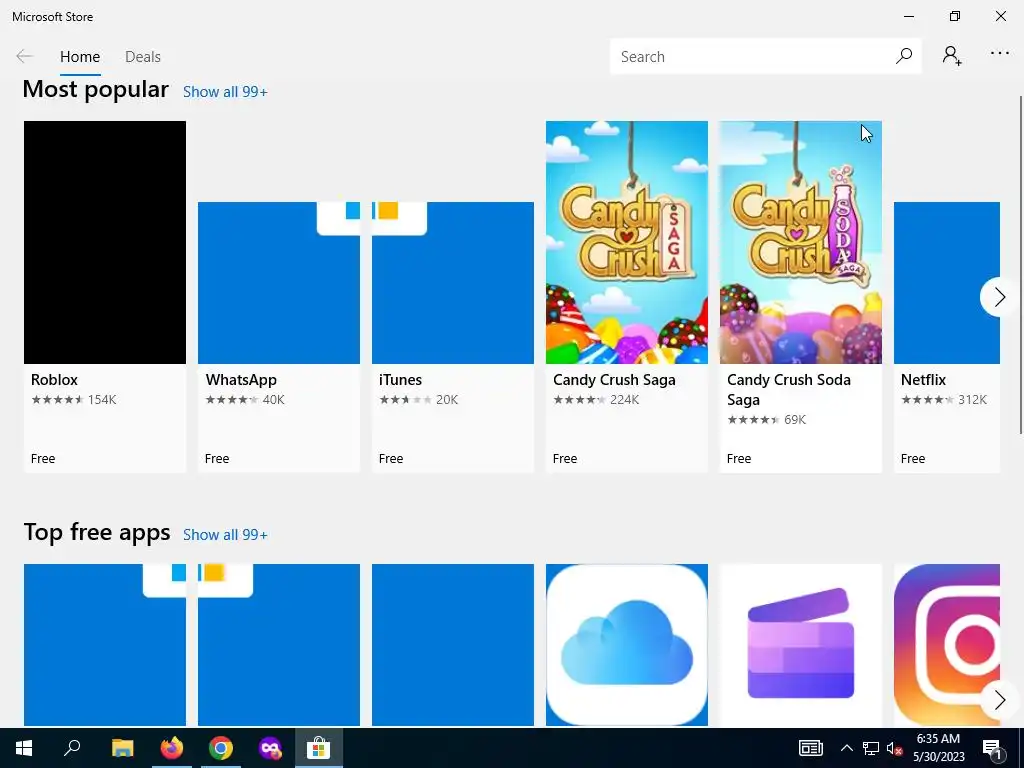Open the muted volume tray icon
Image resolution: width=1024 pixels, height=768 pixels.
894,748
